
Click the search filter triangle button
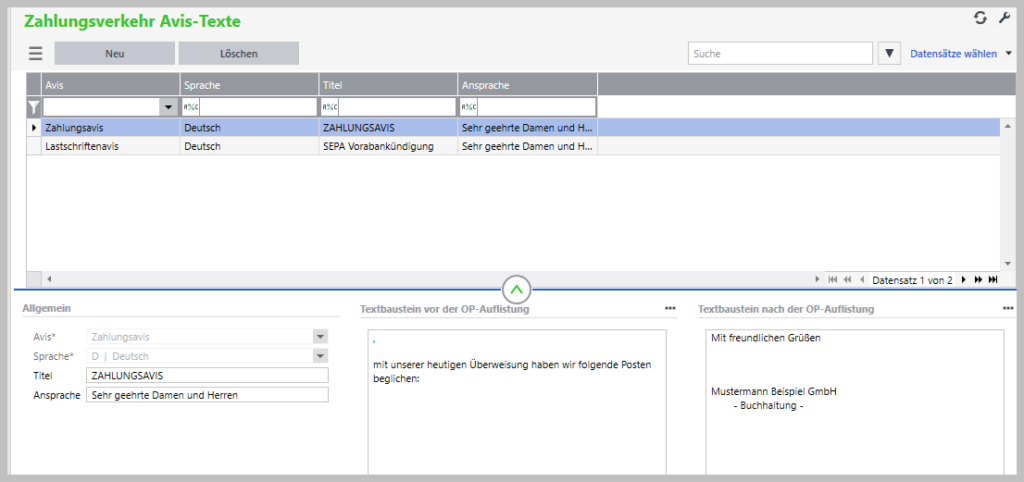click(x=889, y=54)
